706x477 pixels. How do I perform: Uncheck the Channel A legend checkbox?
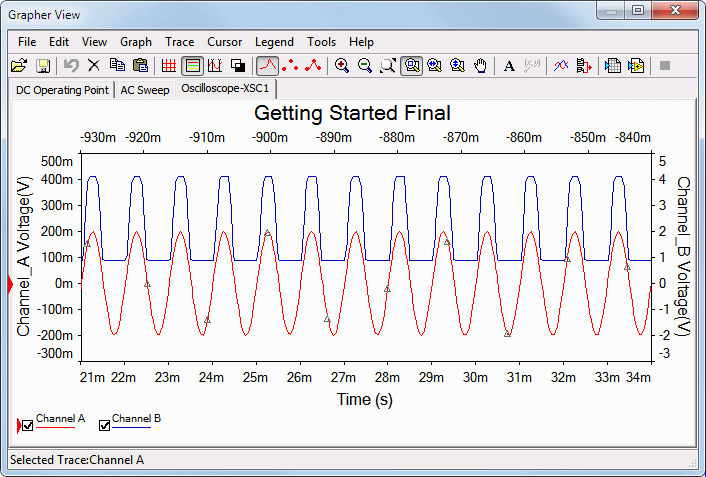(x=27, y=425)
